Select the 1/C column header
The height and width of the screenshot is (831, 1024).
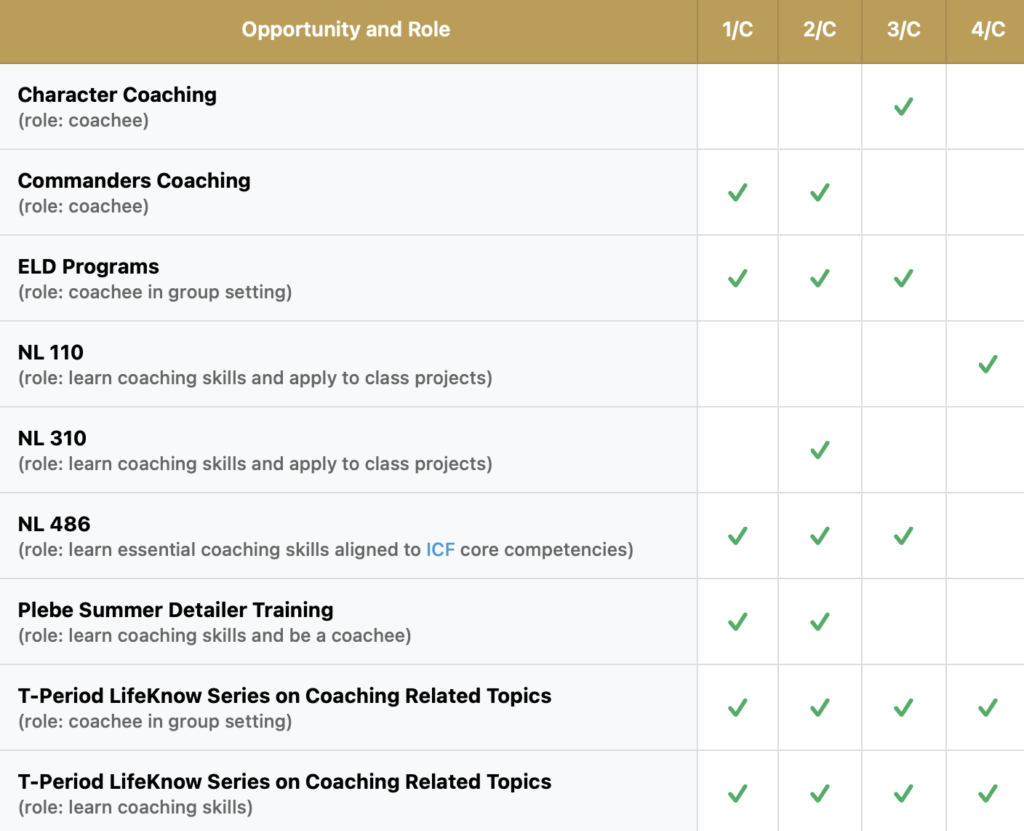(x=737, y=30)
